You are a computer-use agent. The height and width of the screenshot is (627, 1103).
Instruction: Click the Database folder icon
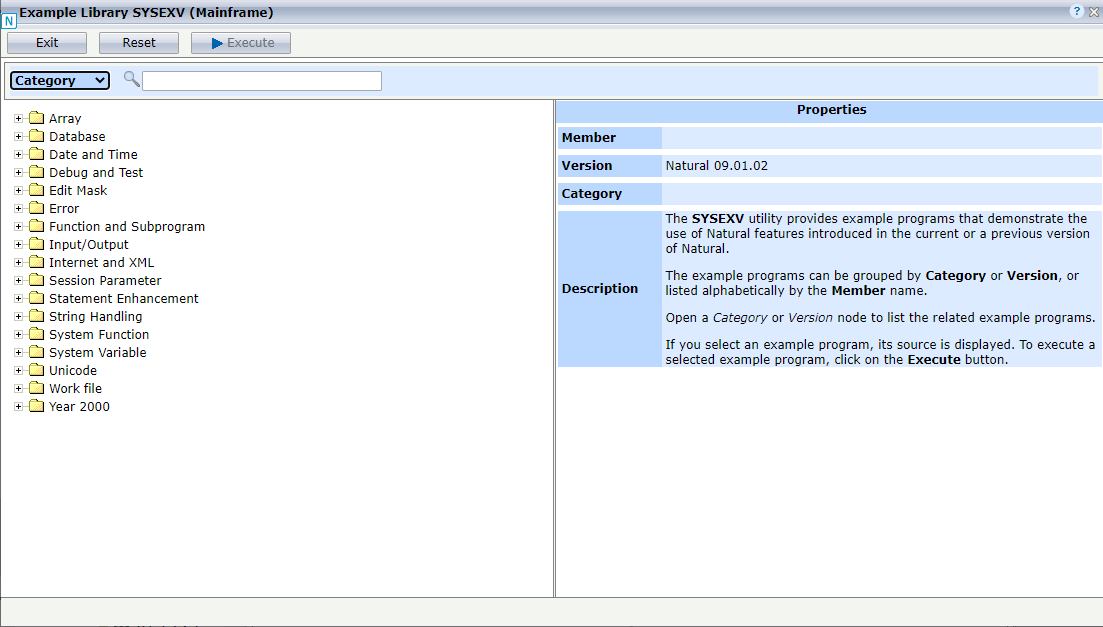click(36, 136)
